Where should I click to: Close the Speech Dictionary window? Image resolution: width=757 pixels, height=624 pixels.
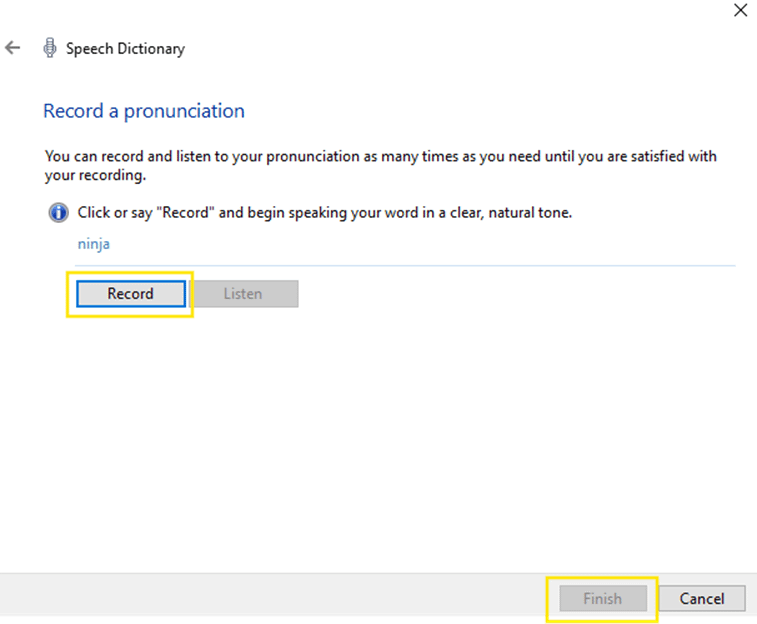[740, 11]
